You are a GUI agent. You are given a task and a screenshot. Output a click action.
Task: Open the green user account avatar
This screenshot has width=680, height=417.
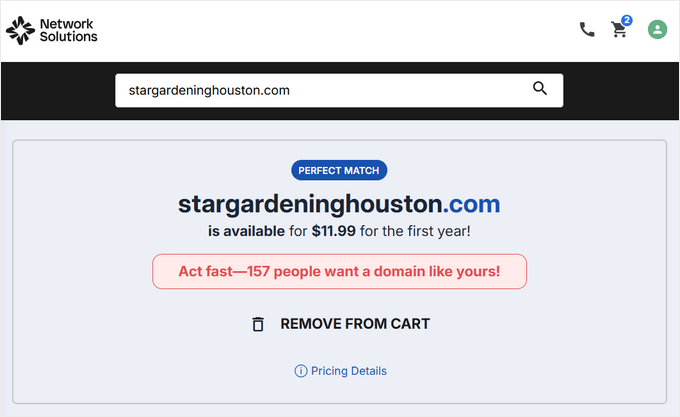pyautogui.click(x=657, y=29)
